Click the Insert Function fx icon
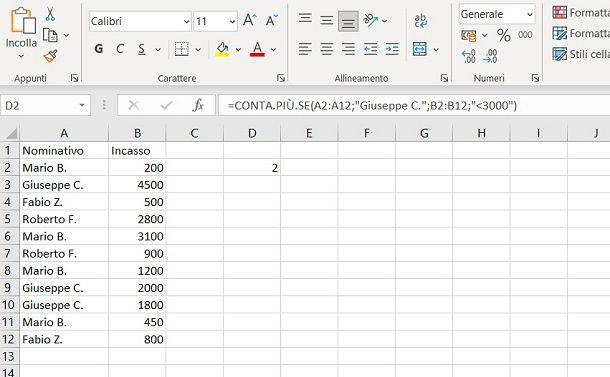Screen dimensions: 610x377 [x=198, y=105]
